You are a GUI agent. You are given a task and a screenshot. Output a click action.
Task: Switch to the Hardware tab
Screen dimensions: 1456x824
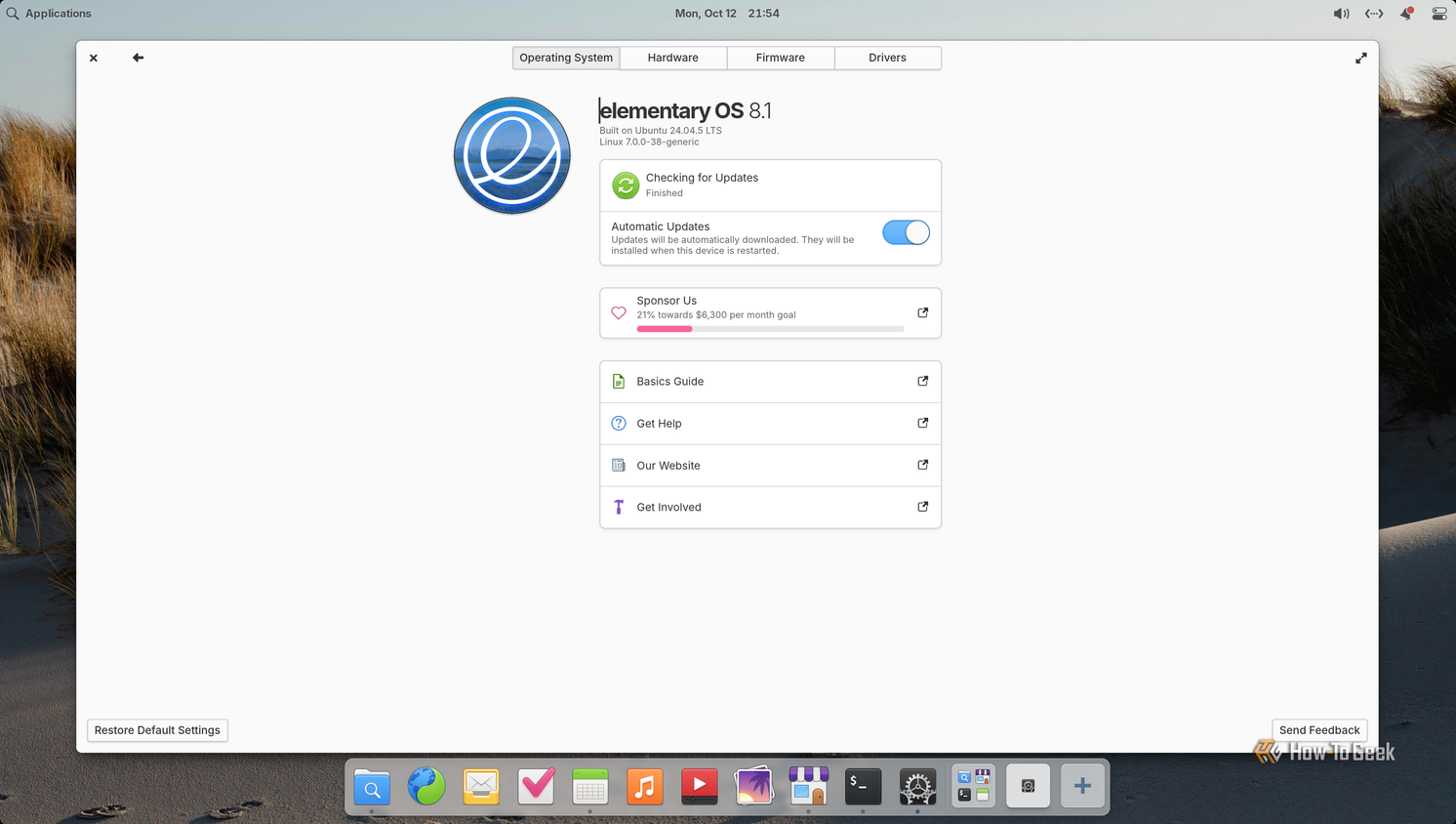tap(673, 58)
